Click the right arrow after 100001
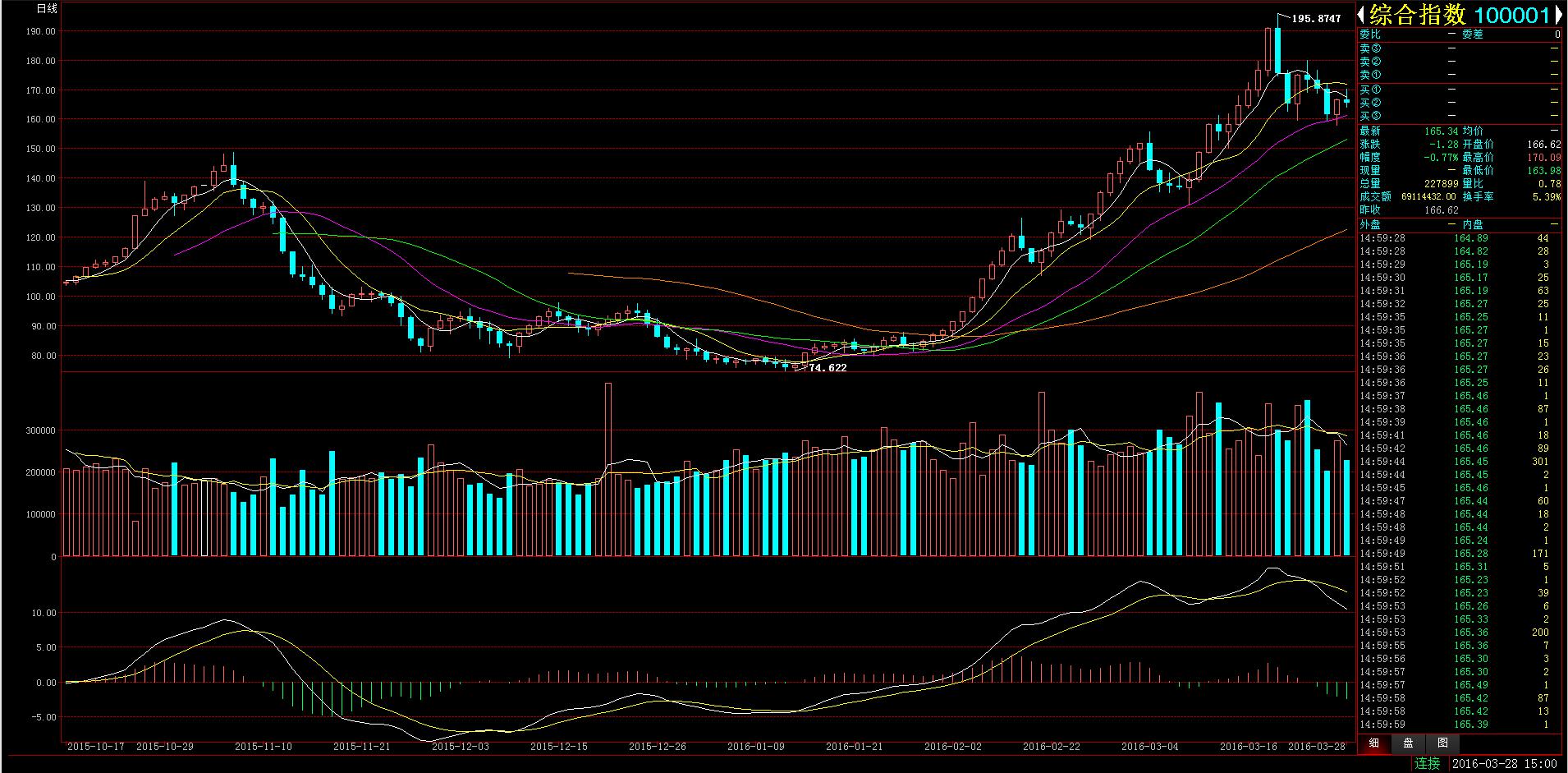 coord(1559,15)
